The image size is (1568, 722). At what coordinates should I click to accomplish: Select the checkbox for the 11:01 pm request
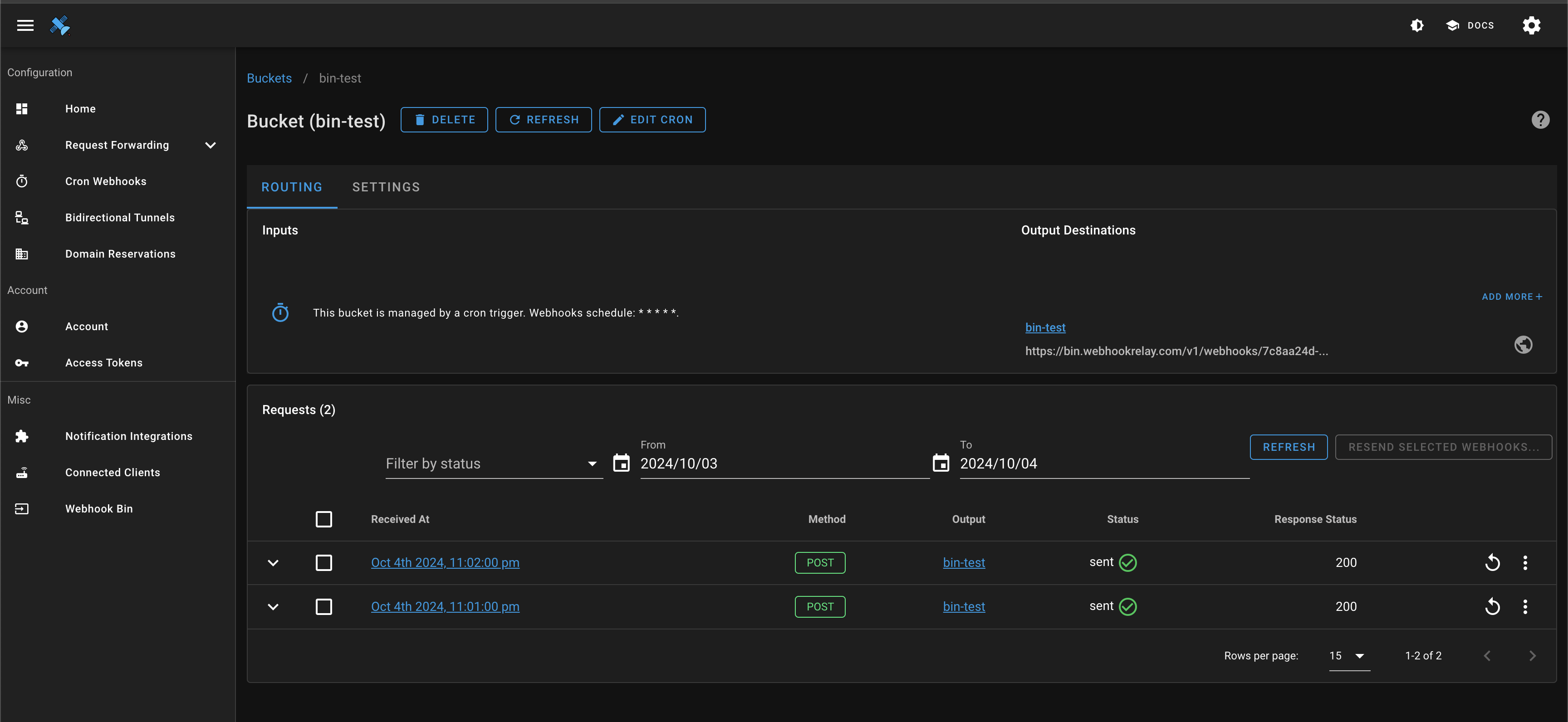pyautogui.click(x=324, y=606)
